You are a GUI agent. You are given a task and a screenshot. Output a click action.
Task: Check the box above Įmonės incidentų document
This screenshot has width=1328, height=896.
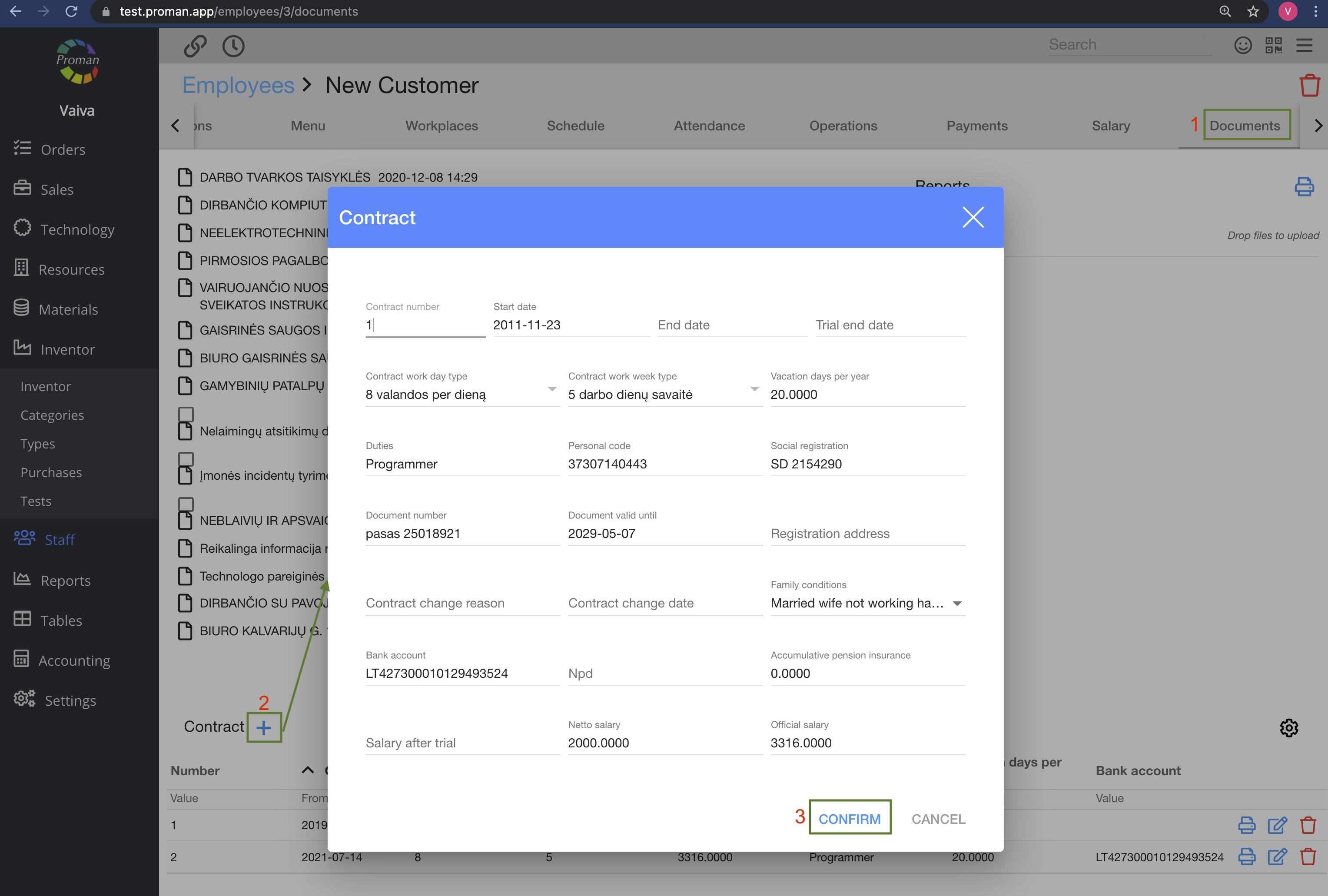point(186,459)
